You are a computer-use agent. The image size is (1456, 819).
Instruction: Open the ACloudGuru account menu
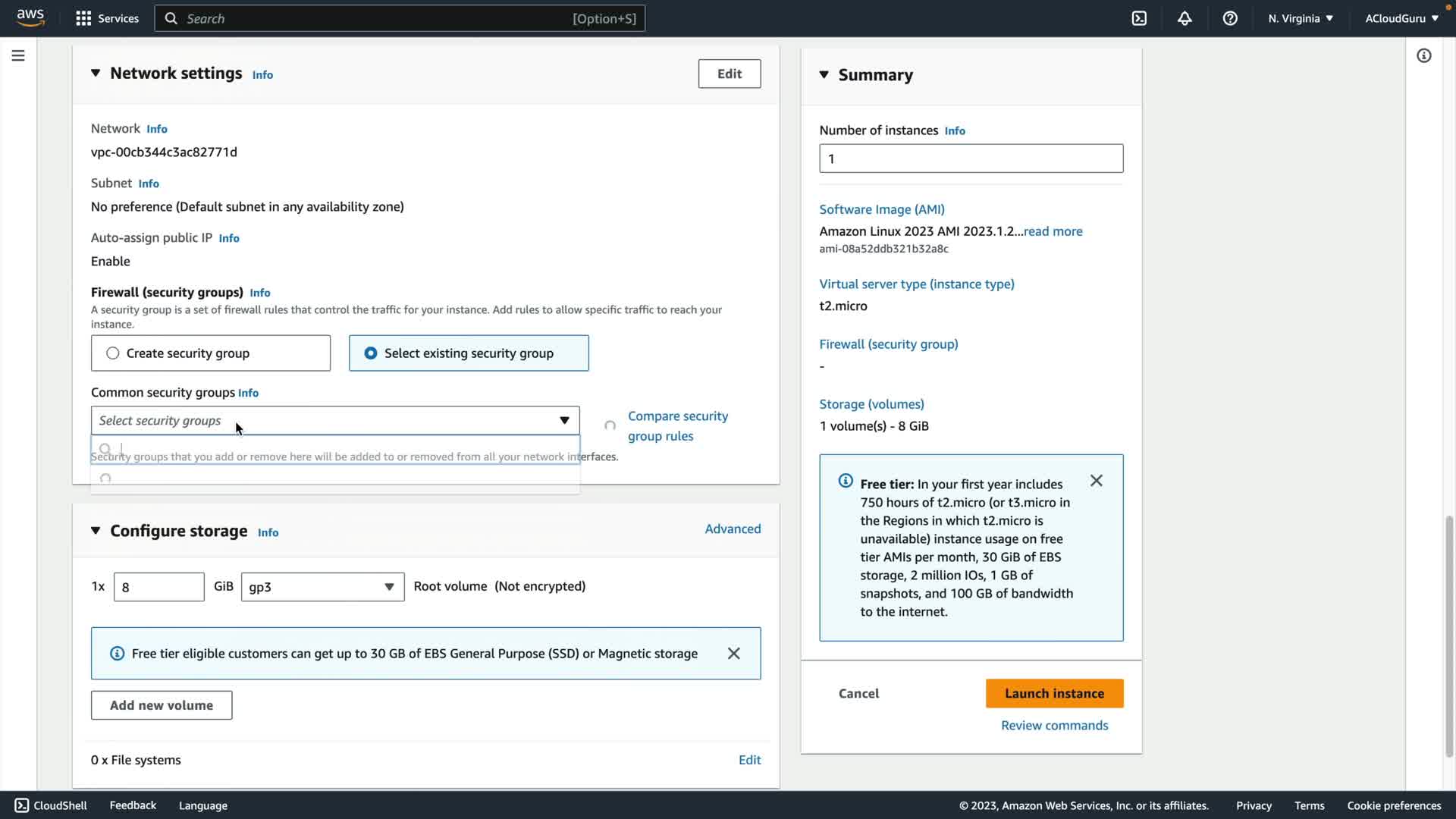1401,18
